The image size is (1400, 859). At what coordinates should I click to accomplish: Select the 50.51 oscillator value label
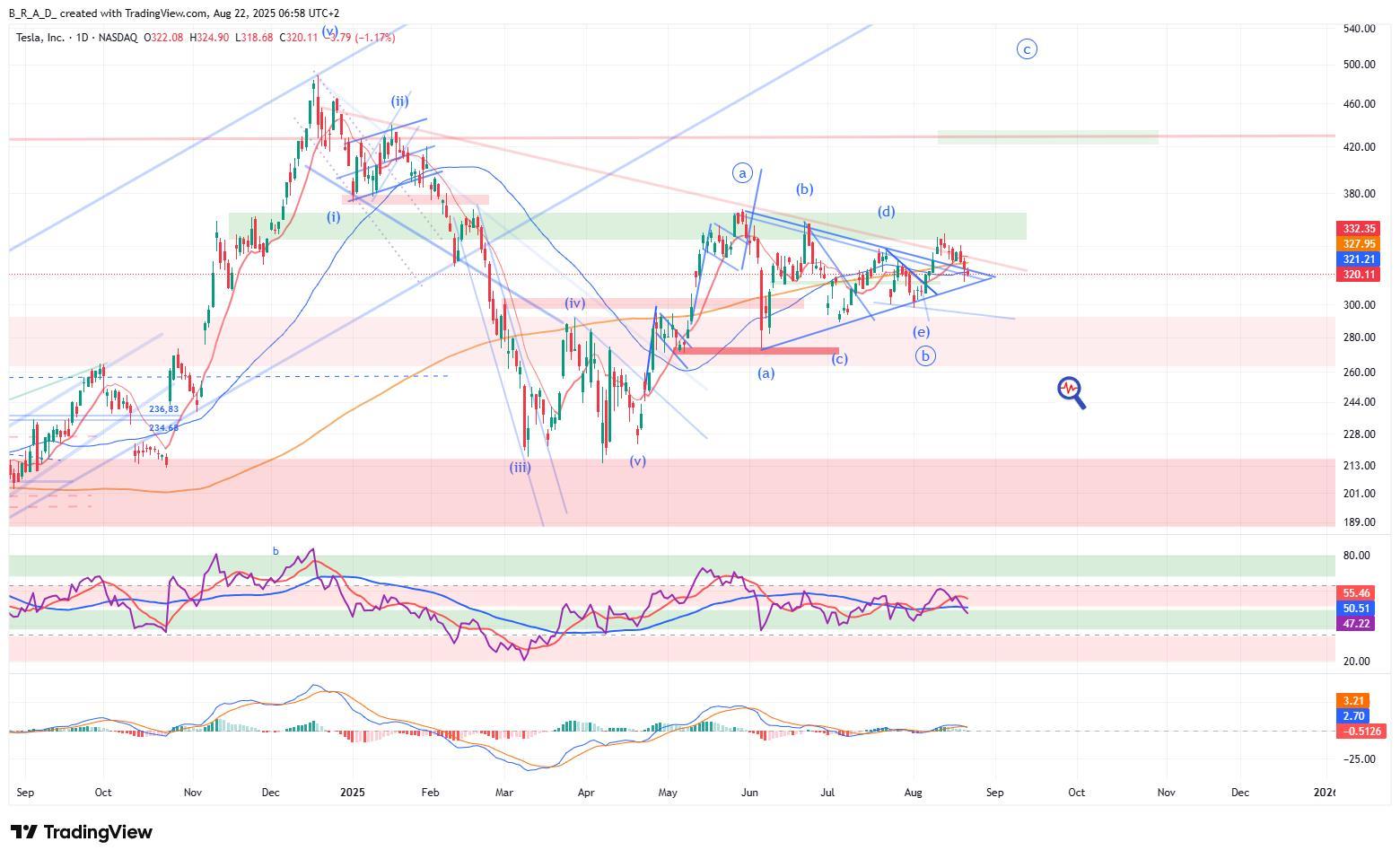pyautogui.click(x=1355, y=609)
